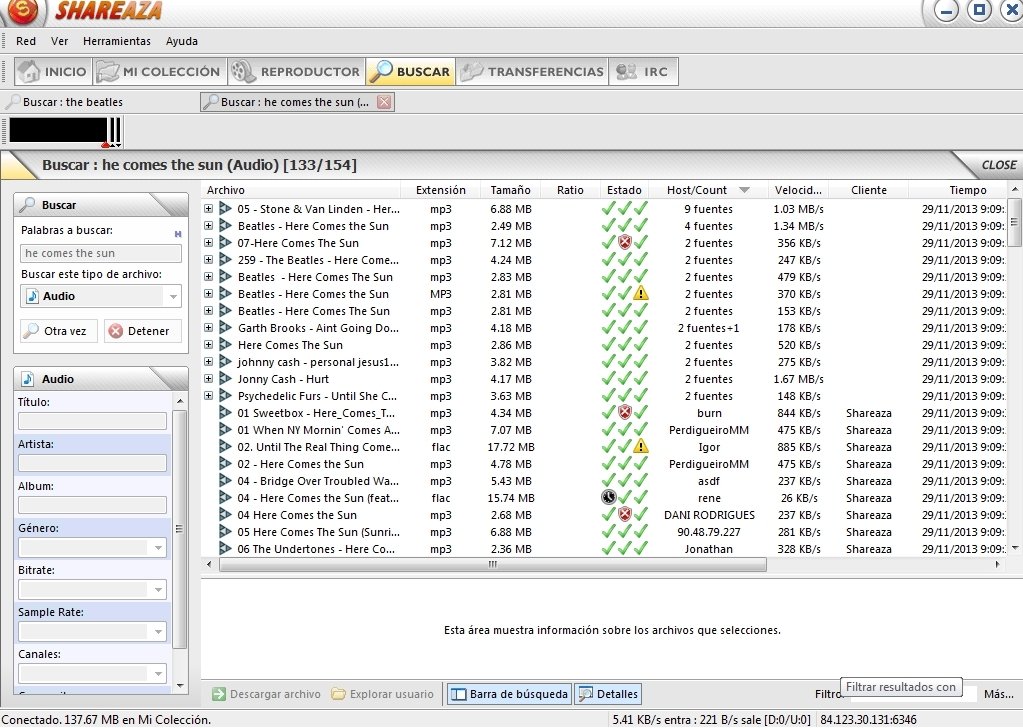Toggle the Barra de búsqueda button
Image resolution: width=1023 pixels, height=728 pixels.
click(510, 694)
